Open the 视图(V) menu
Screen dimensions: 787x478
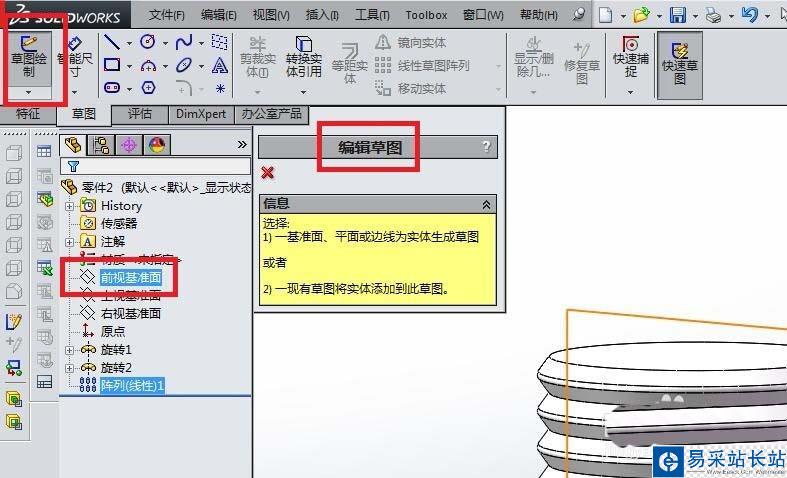pyautogui.click(x=271, y=15)
